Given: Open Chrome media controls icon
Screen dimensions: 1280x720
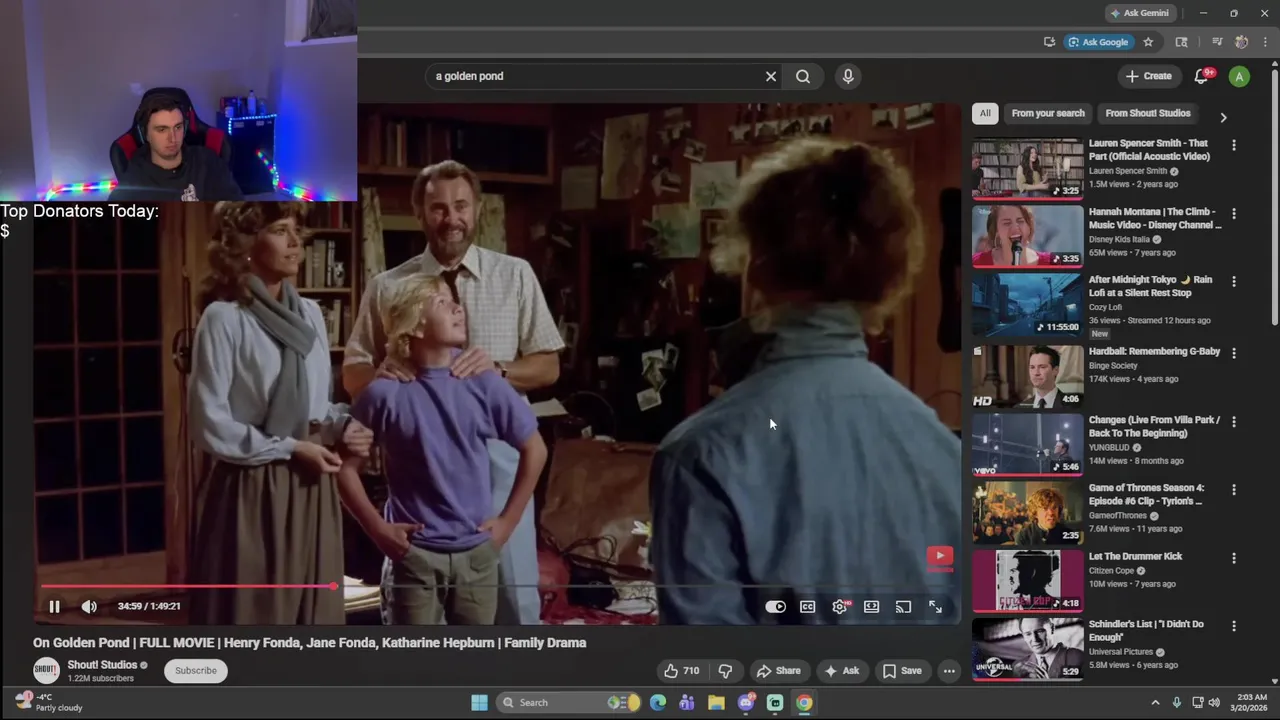Looking at the screenshot, I should coord(1217,42).
